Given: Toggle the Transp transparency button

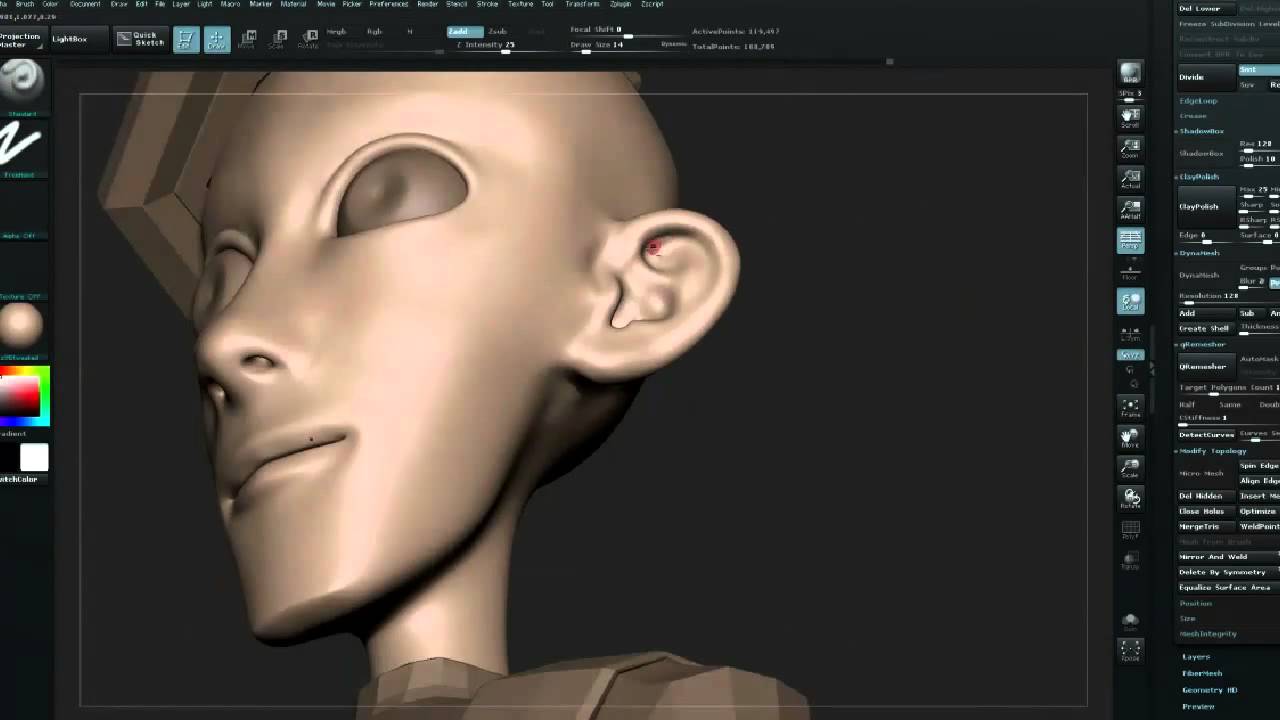Looking at the screenshot, I should [x=1130, y=560].
